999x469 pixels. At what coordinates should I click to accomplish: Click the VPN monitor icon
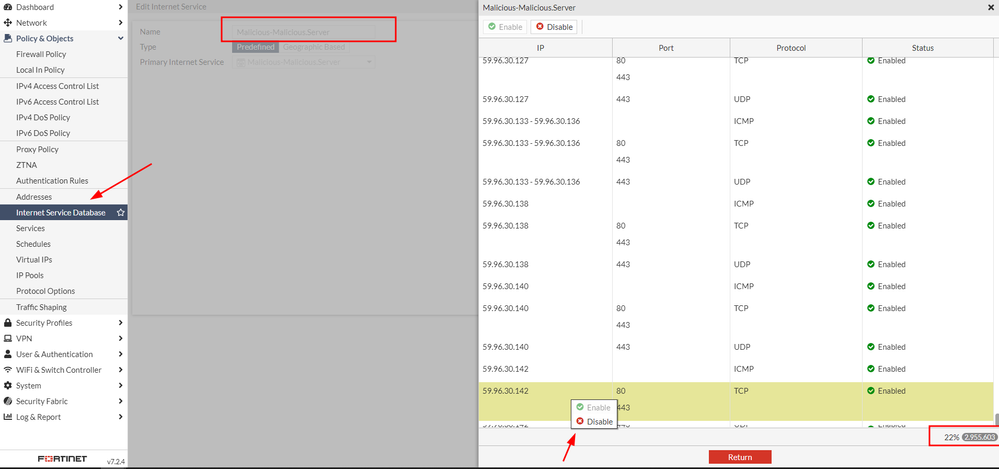[x=8, y=338]
